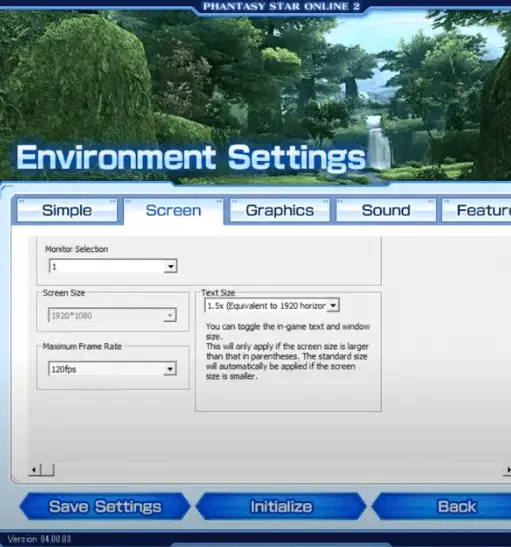Click the 1.5x text size value
Screen dimensions: 511x547
tap(266, 306)
